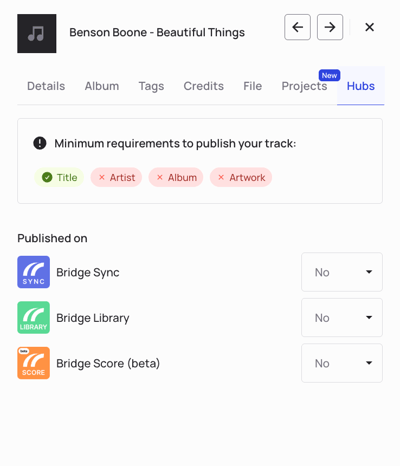
Task: Click the Bridge Library label text
Action: pyautogui.click(x=93, y=318)
